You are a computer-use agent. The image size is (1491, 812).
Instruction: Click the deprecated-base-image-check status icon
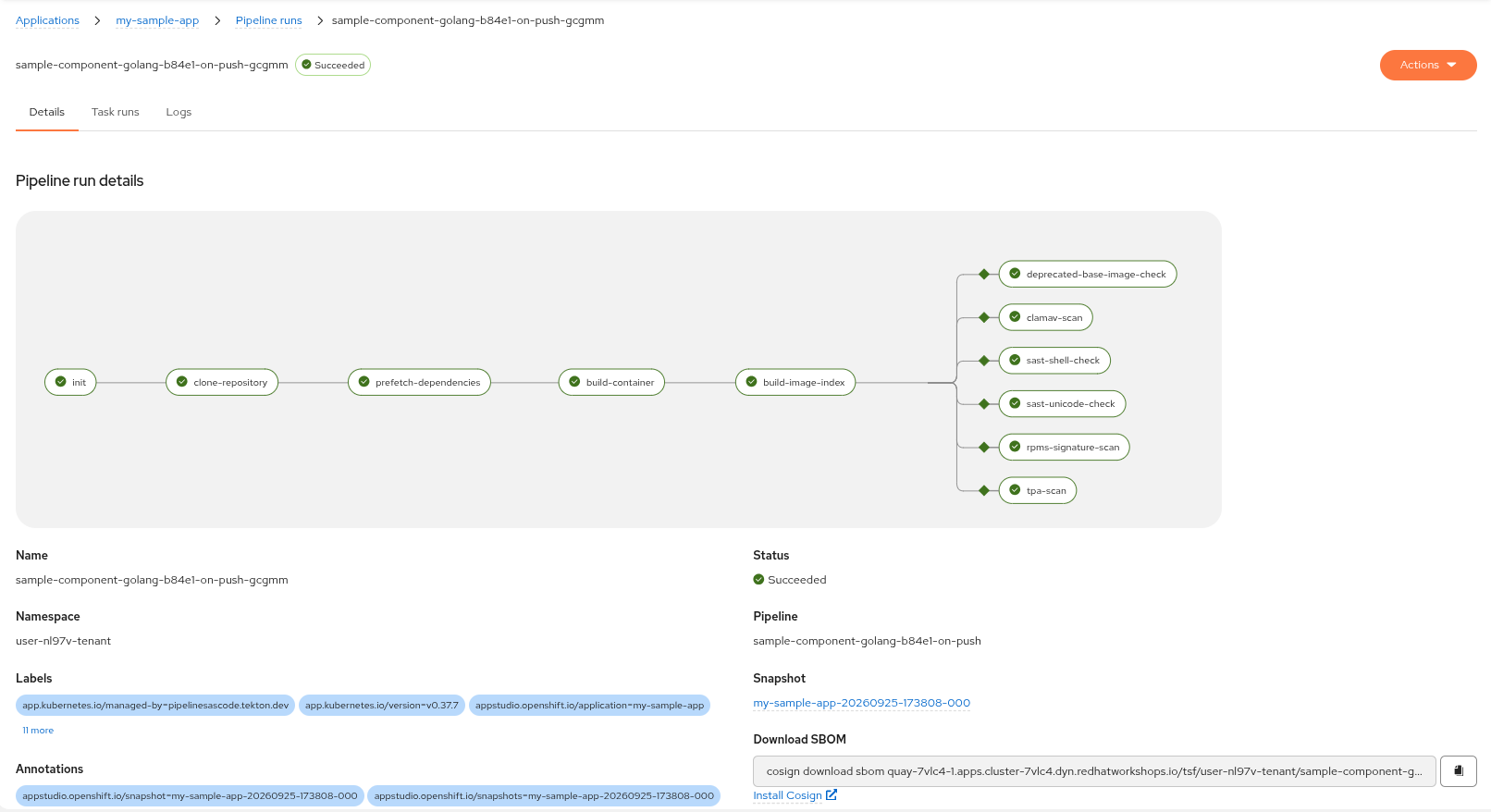(1015, 274)
